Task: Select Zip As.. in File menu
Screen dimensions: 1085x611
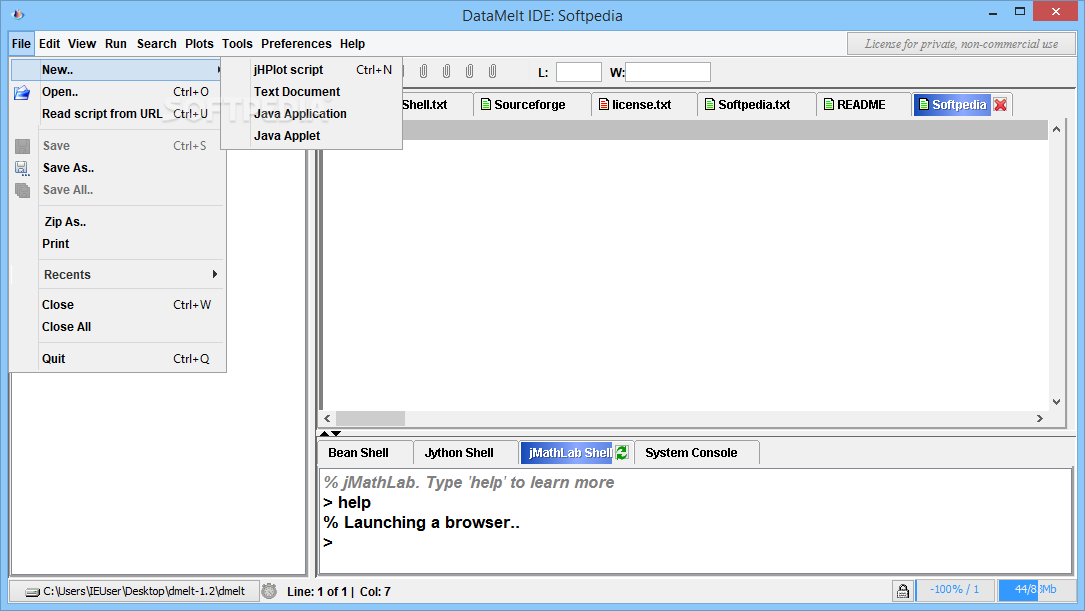Action: (118, 222)
